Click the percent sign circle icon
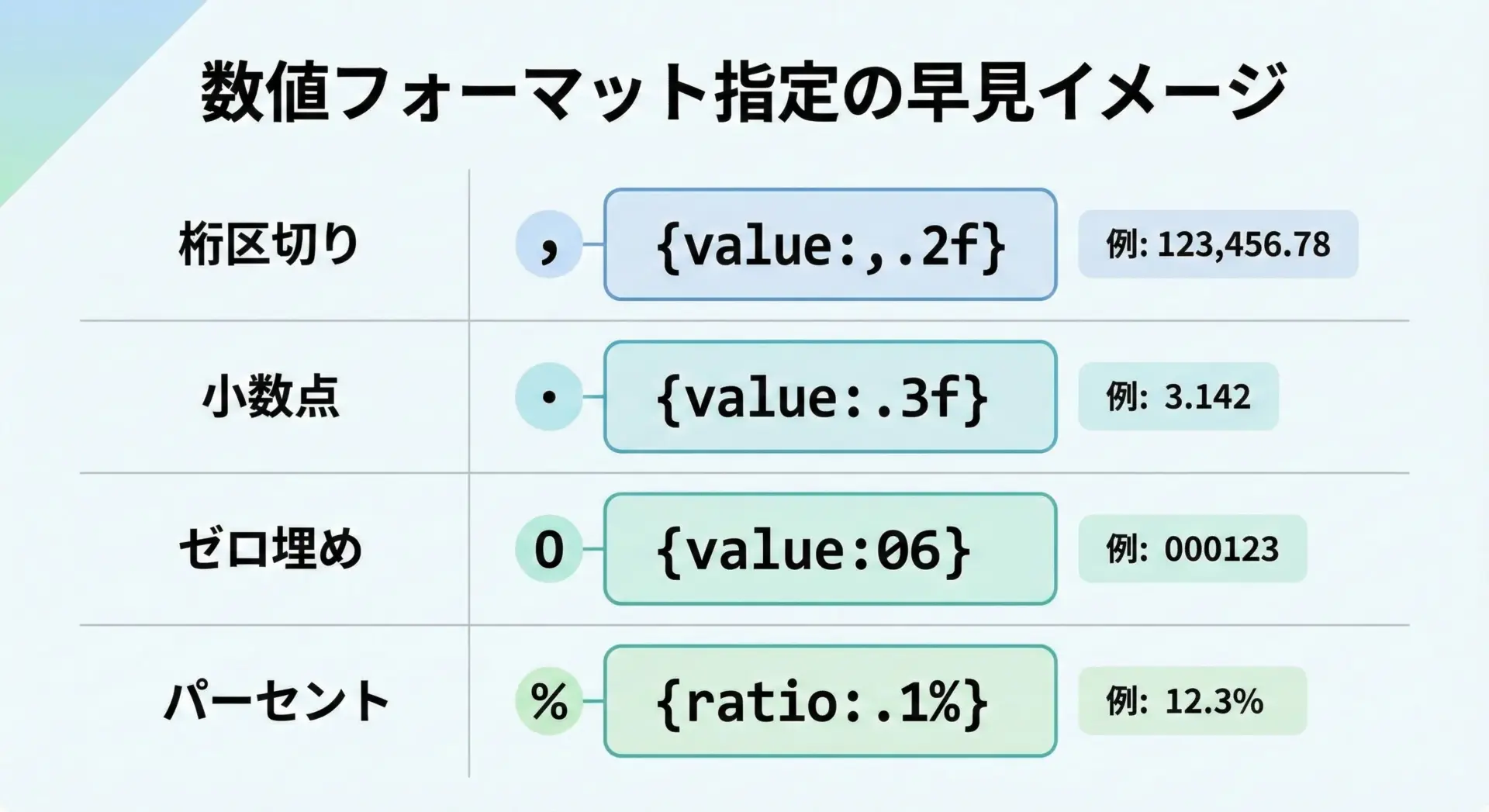 (549, 701)
